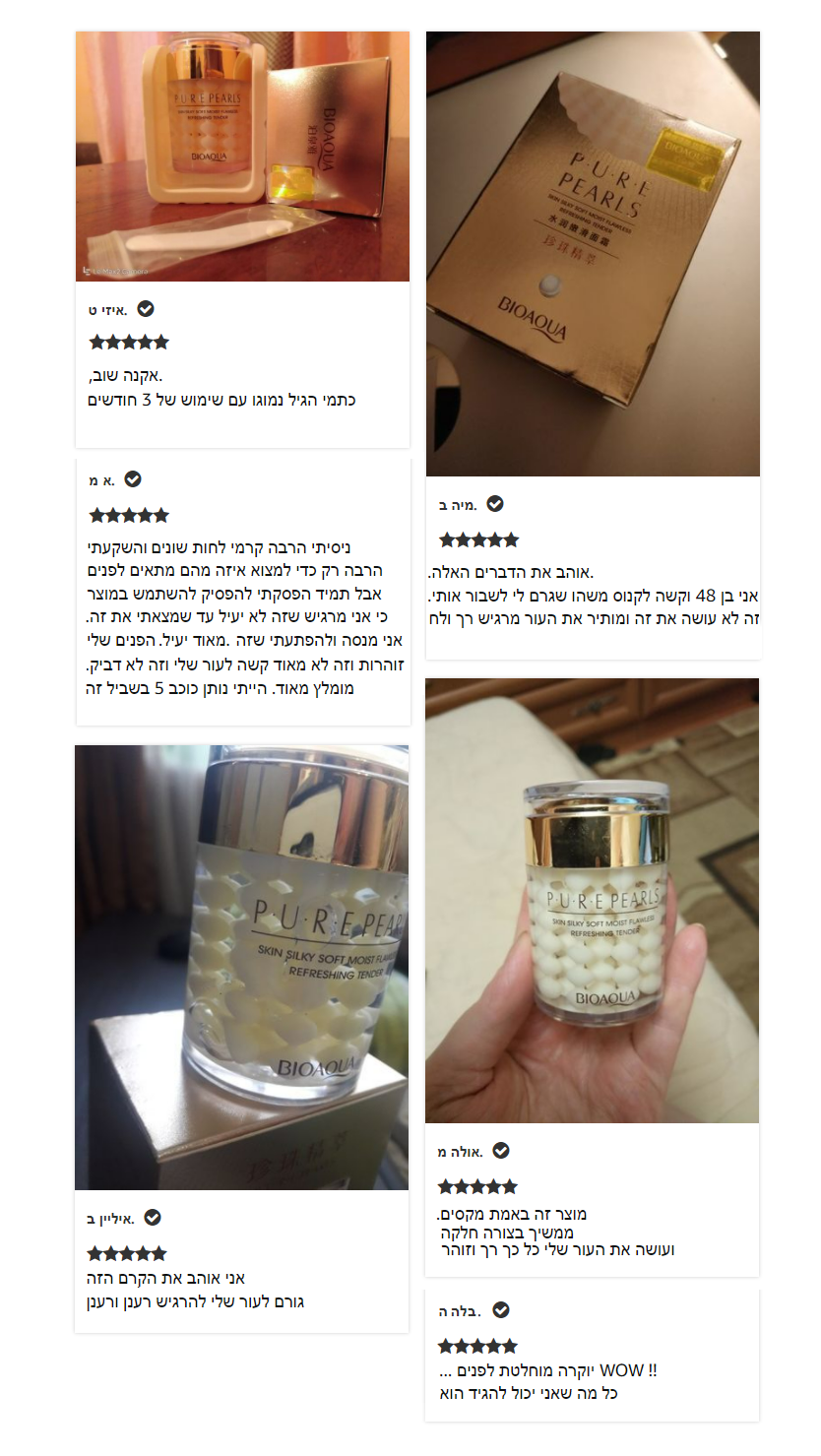This screenshot has width=821, height=1456.
Task: Click star rating under מיה ב
Action: [x=478, y=539]
